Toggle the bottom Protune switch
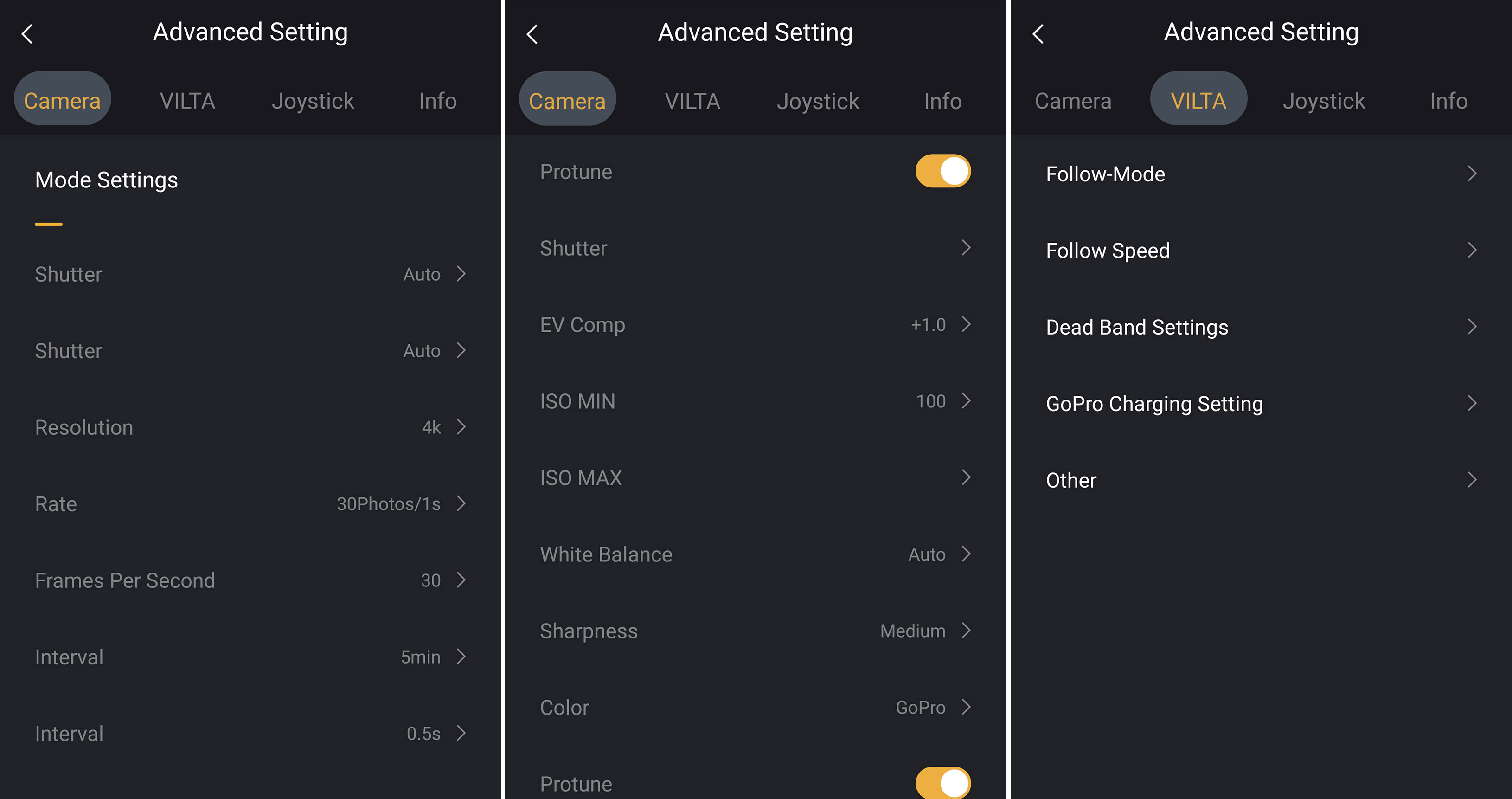 point(942,783)
